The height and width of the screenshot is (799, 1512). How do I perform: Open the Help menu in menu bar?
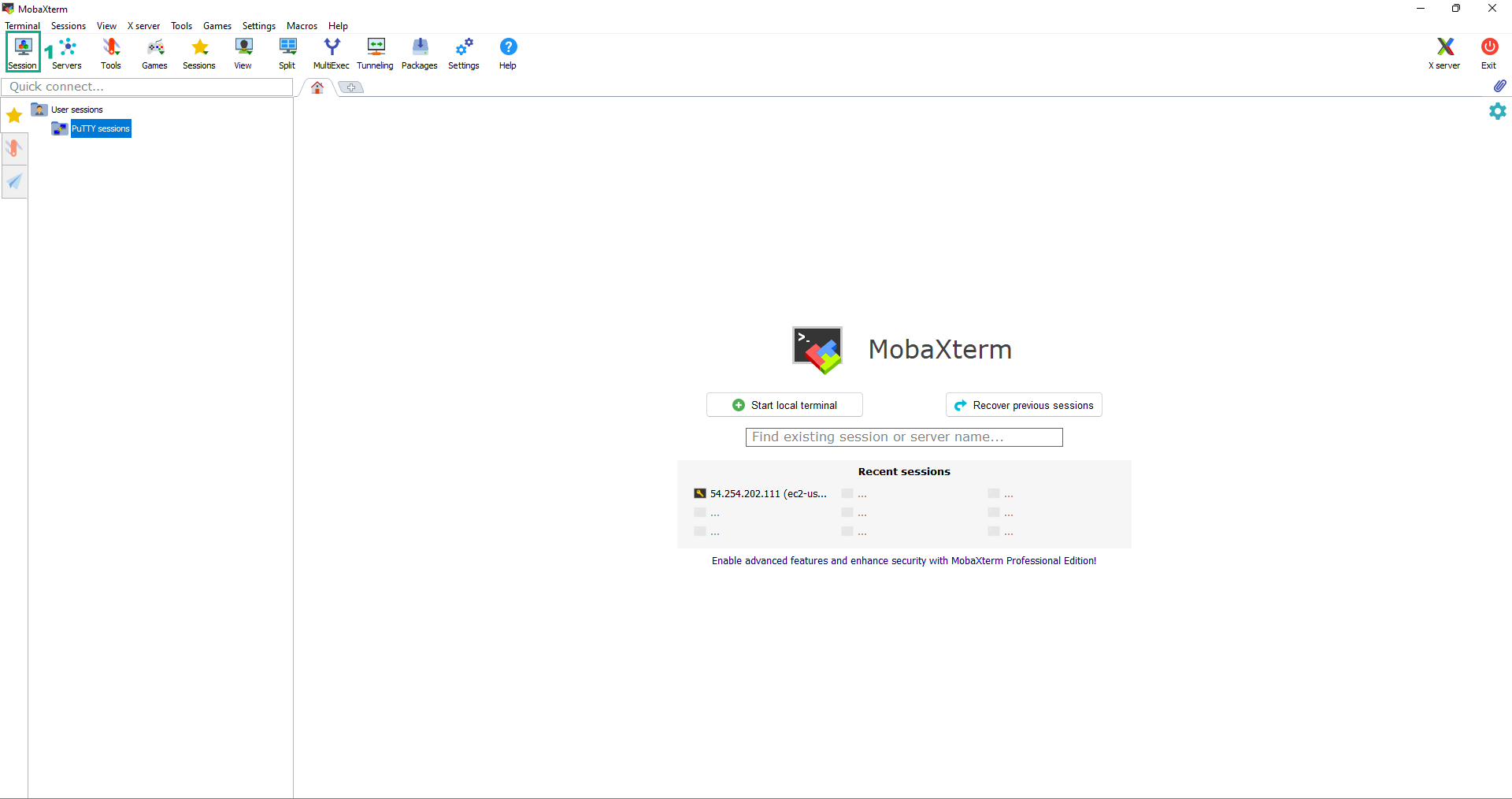pyautogui.click(x=338, y=26)
